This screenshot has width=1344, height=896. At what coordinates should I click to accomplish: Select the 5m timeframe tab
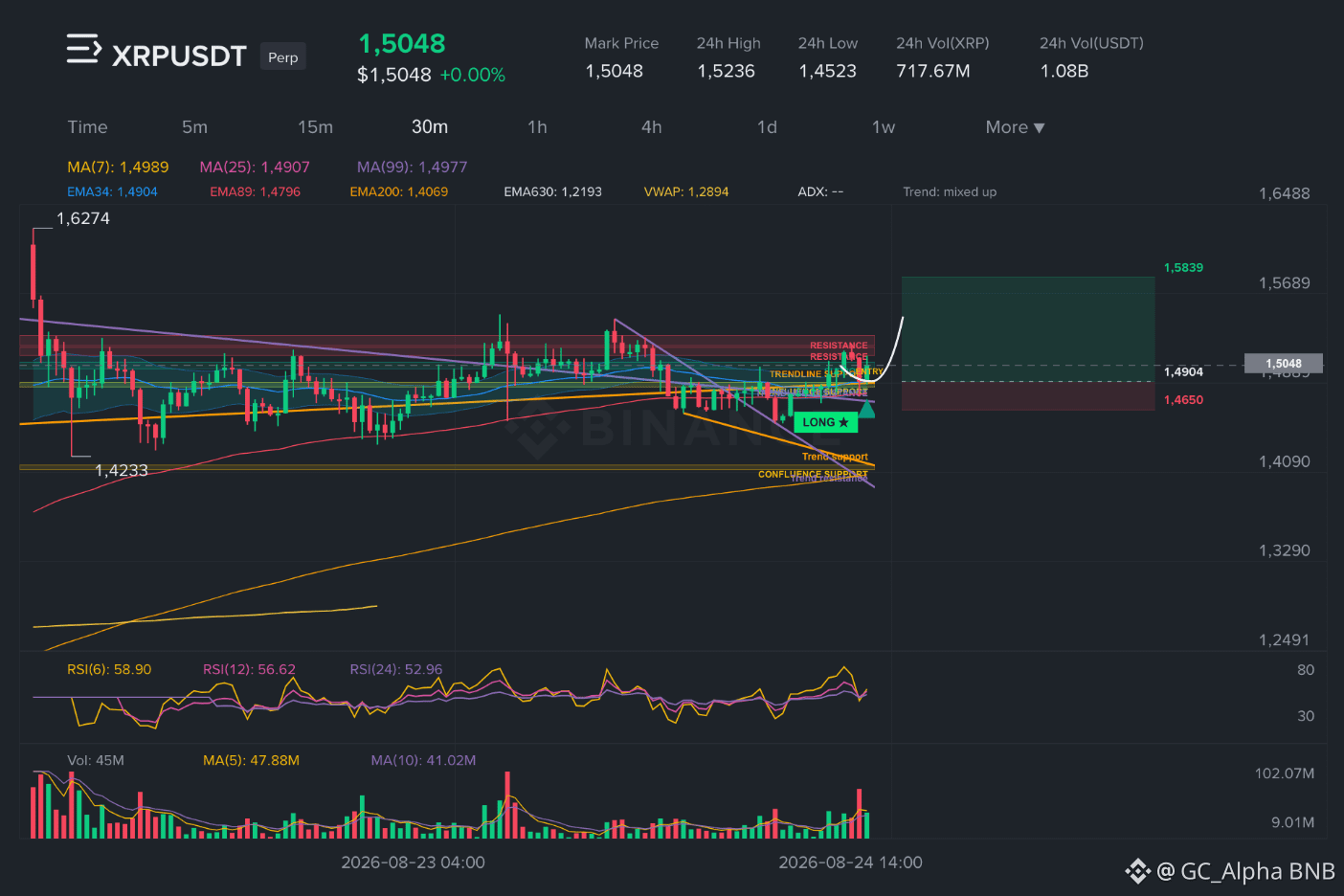click(x=194, y=127)
